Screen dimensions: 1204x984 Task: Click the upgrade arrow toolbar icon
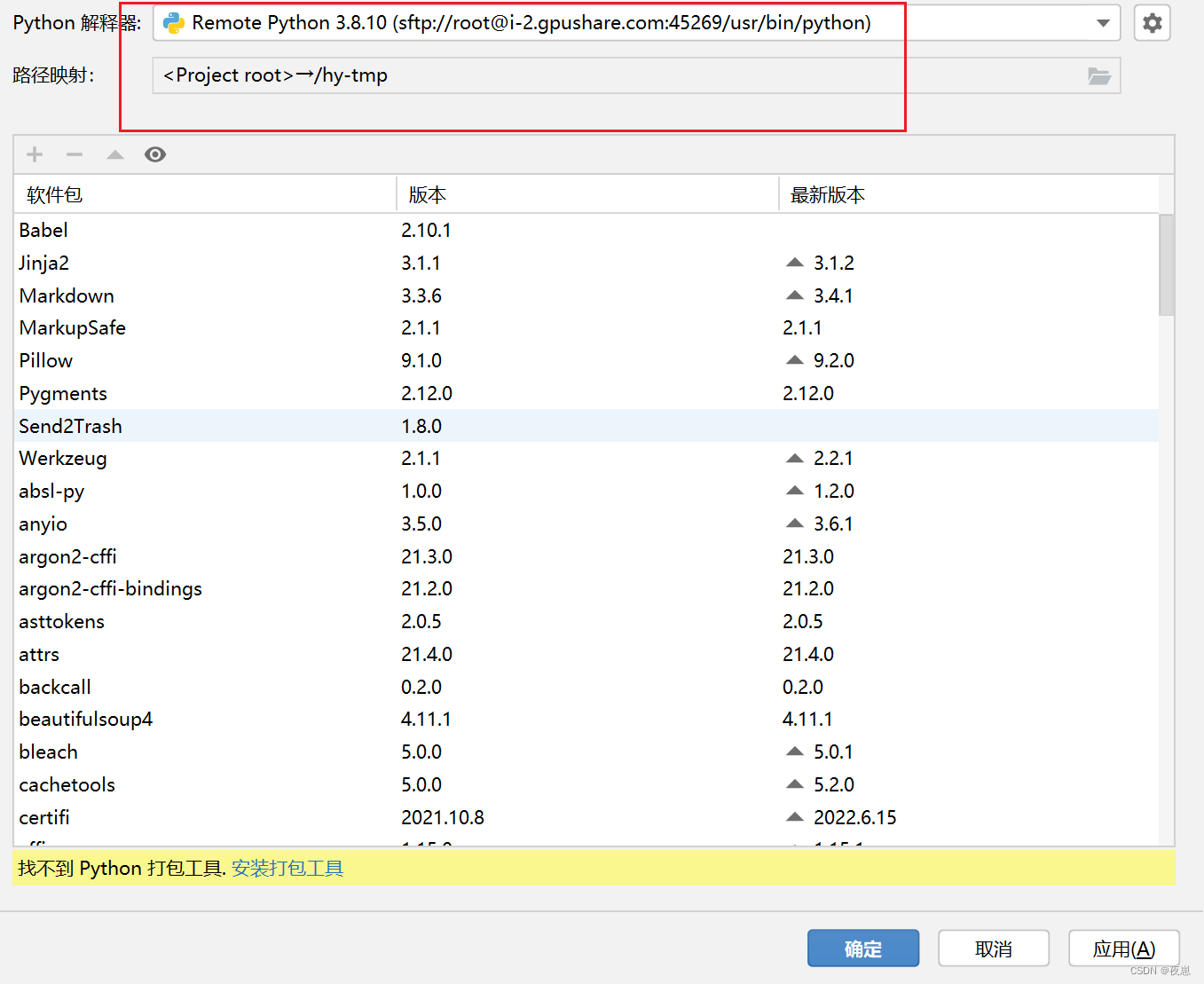click(x=115, y=154)
